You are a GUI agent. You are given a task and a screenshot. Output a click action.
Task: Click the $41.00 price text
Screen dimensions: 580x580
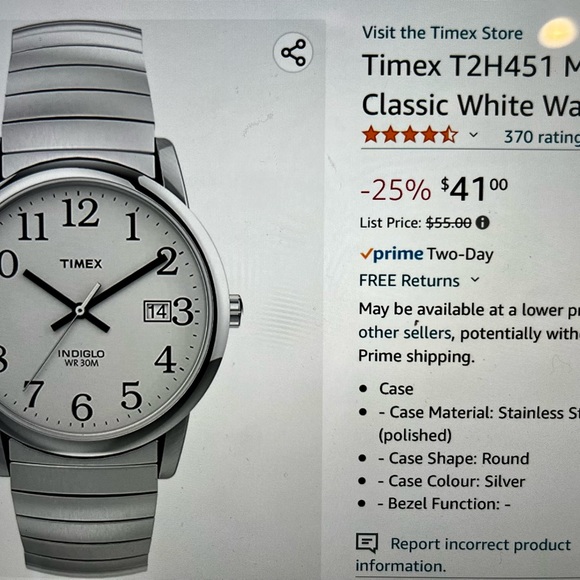tap(474, 189)
